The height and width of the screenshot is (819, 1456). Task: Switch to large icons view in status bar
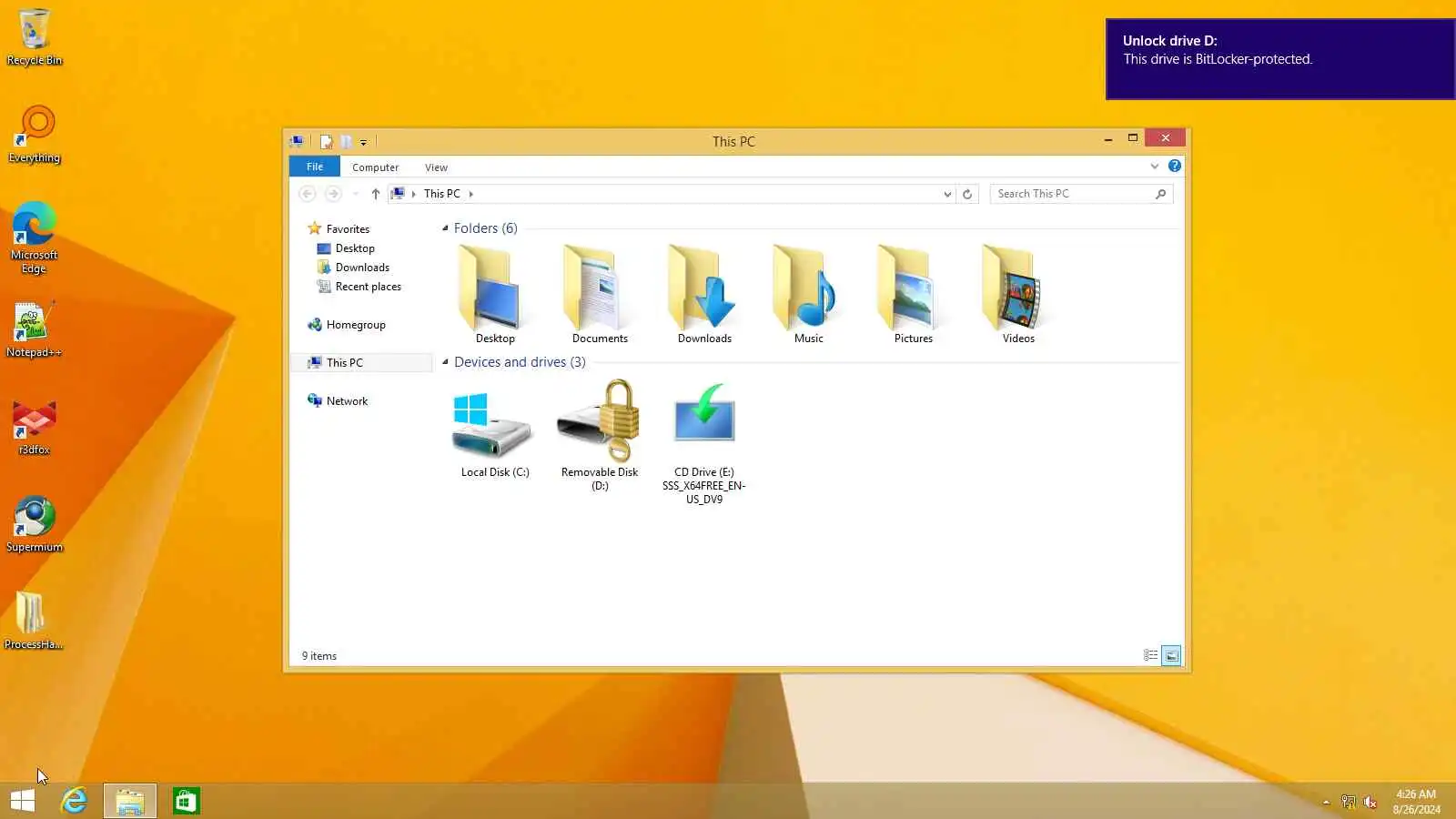click(x=1172, y=655)
